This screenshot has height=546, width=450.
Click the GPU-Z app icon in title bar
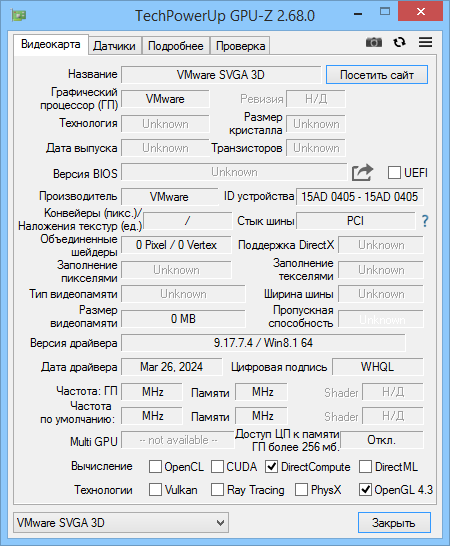(x=19, y=15)
